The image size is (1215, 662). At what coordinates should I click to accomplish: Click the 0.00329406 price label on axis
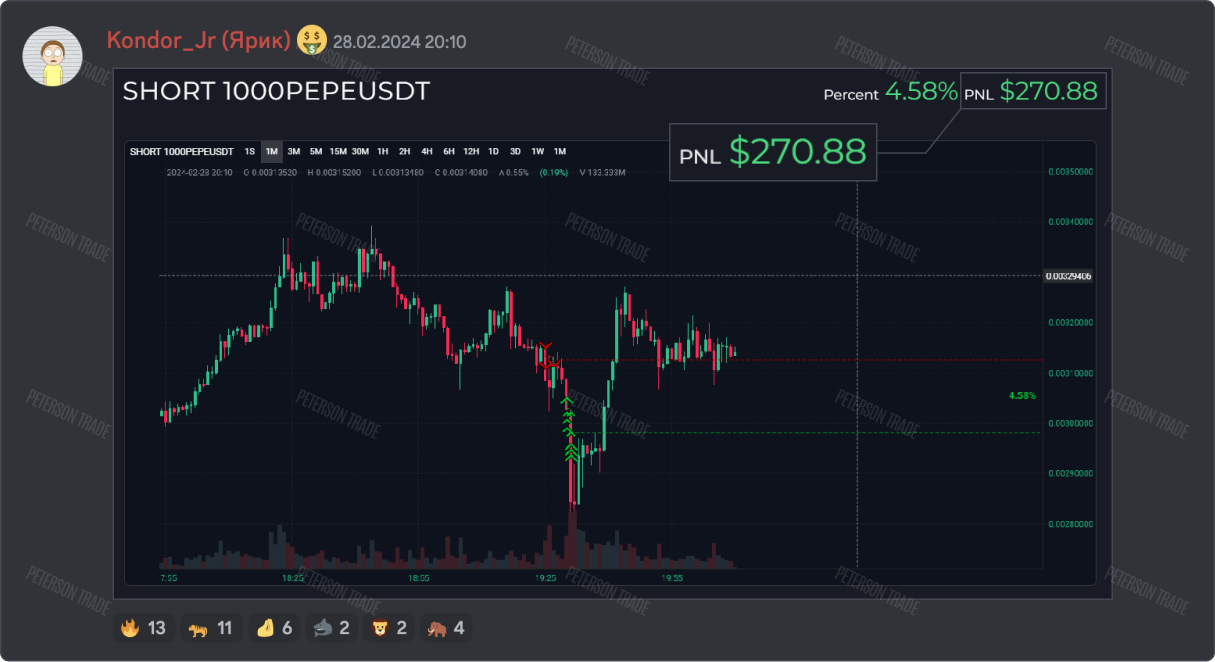click(x=1068, y=275)
